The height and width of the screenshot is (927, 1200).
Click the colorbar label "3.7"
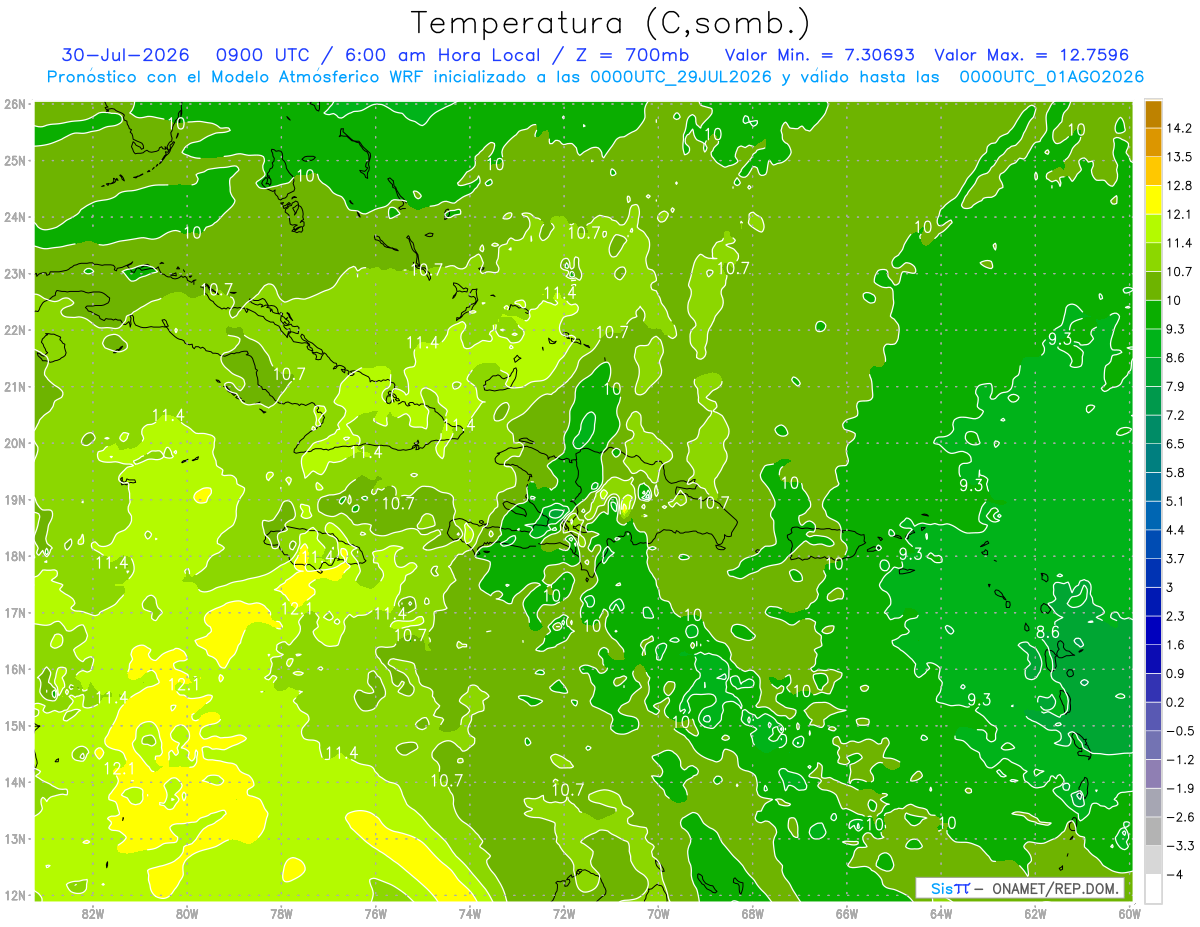click(1177, 558)
